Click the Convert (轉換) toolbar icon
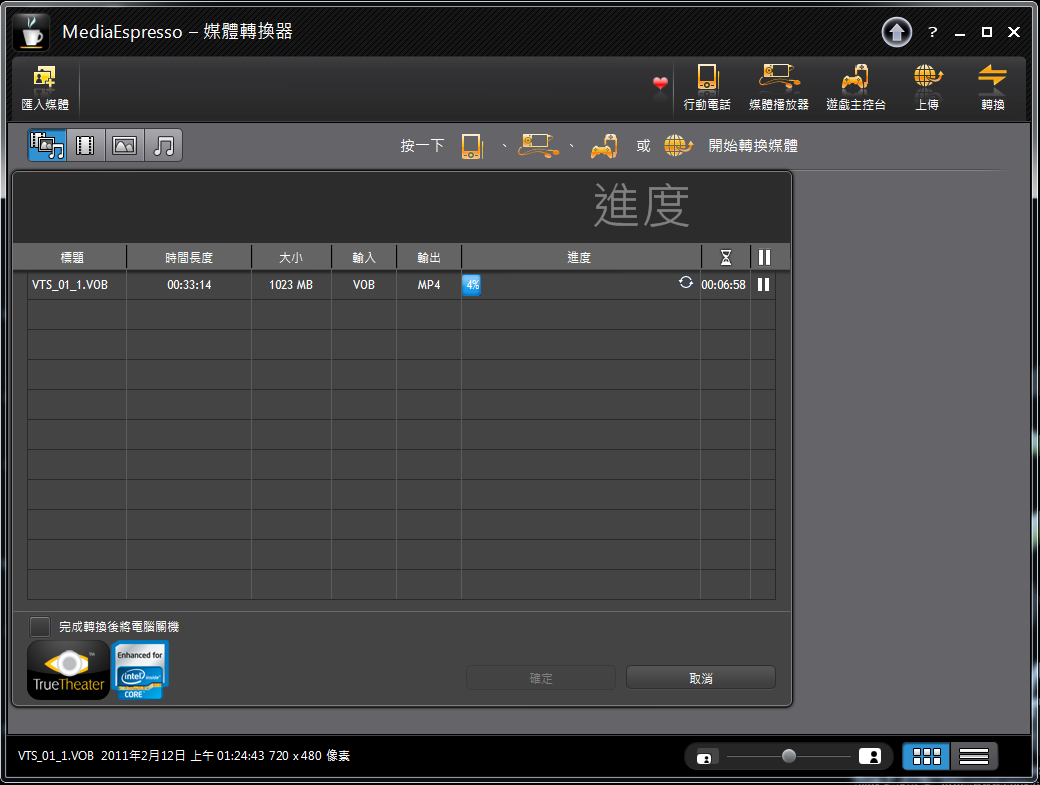 point(992,88)
